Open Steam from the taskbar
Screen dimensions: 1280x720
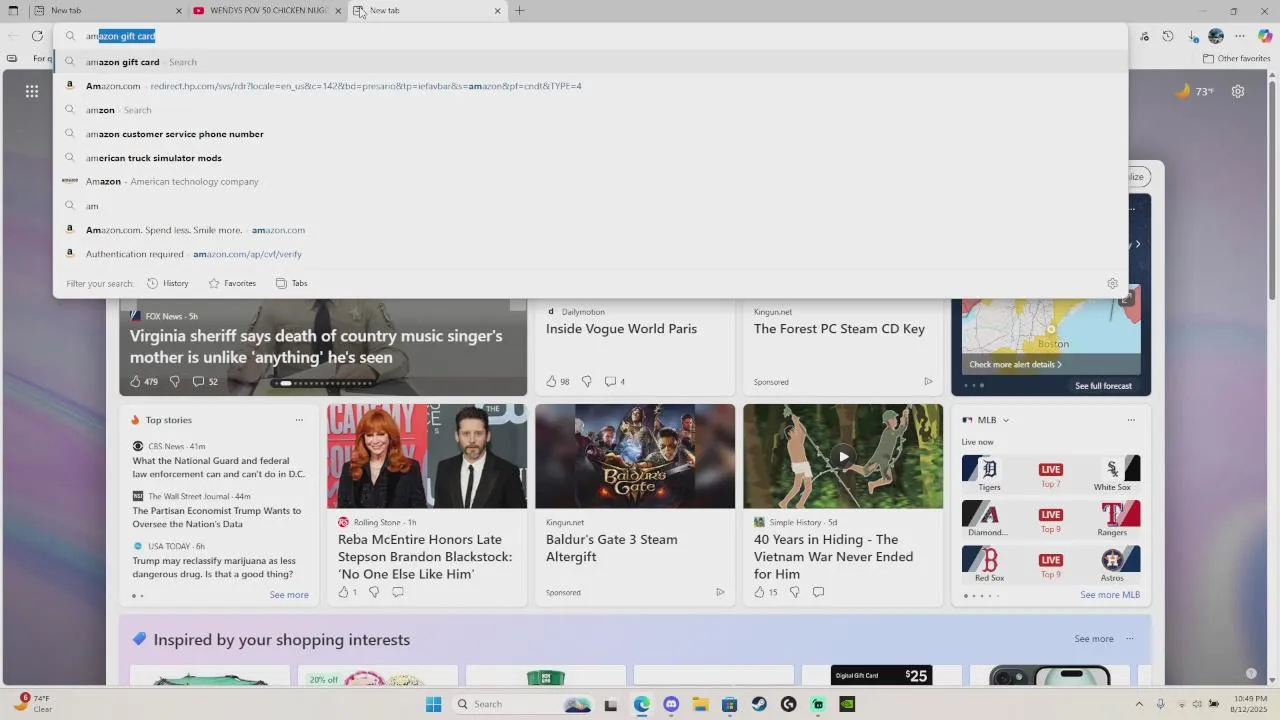(x=759, y=704)
